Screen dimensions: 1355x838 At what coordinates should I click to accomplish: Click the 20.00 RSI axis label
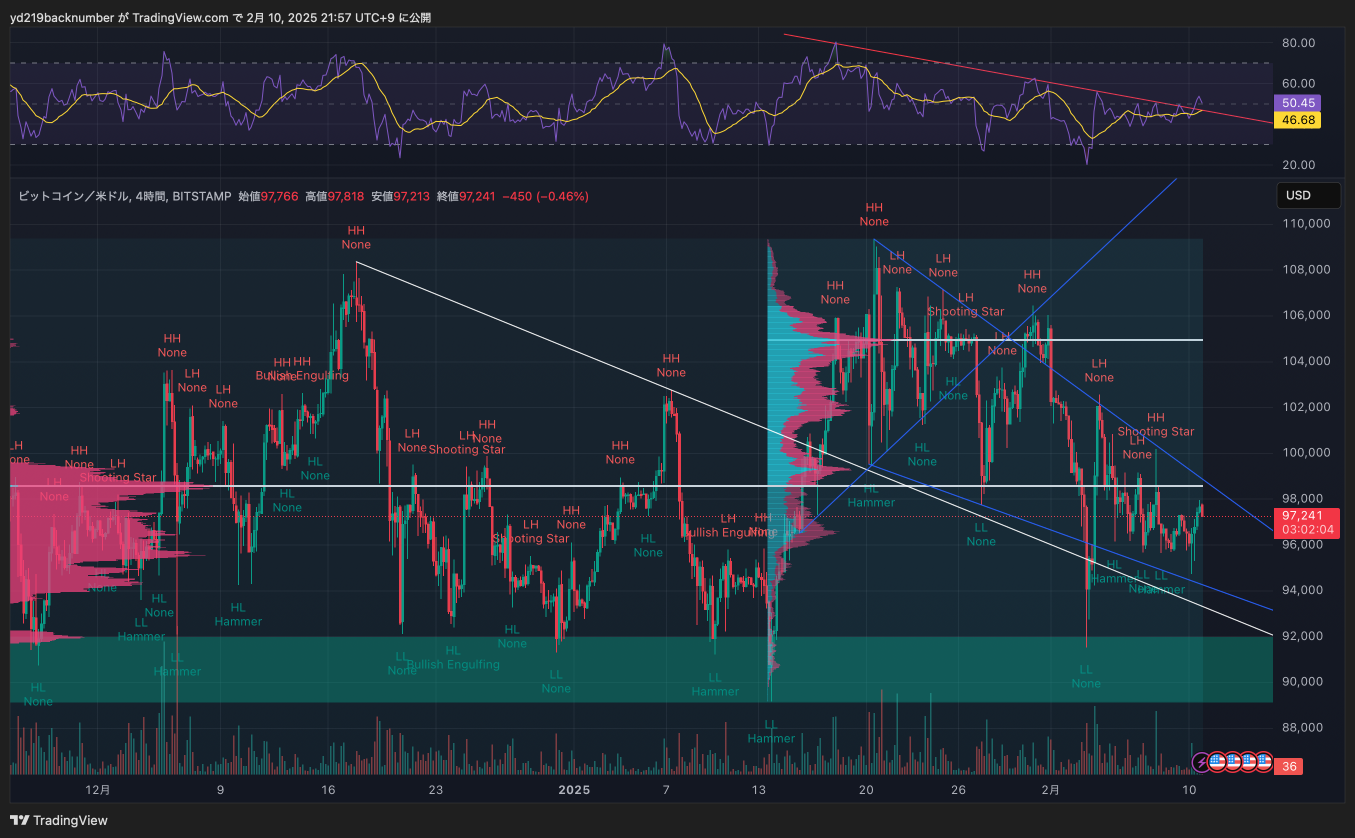click(1298, 165)
